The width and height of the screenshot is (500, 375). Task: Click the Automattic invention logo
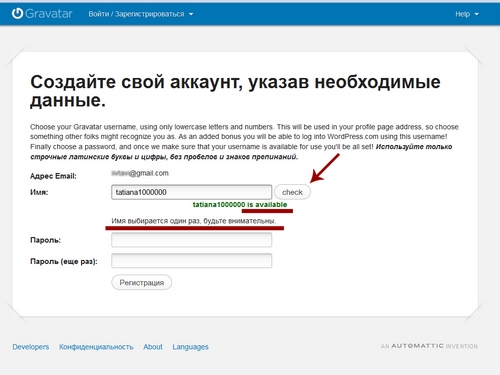(x=429, y=346)
